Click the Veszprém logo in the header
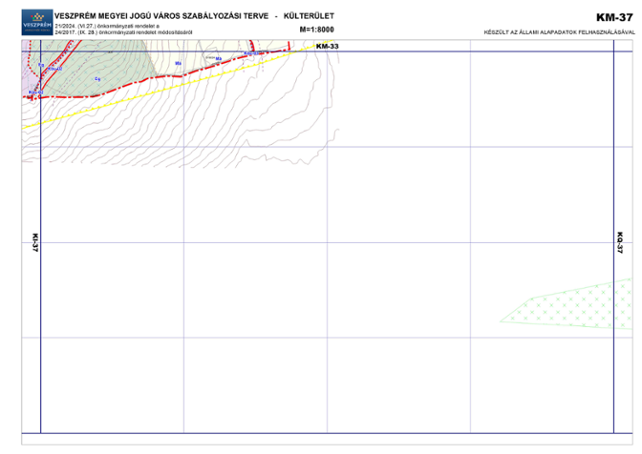 tap(38, 22)
